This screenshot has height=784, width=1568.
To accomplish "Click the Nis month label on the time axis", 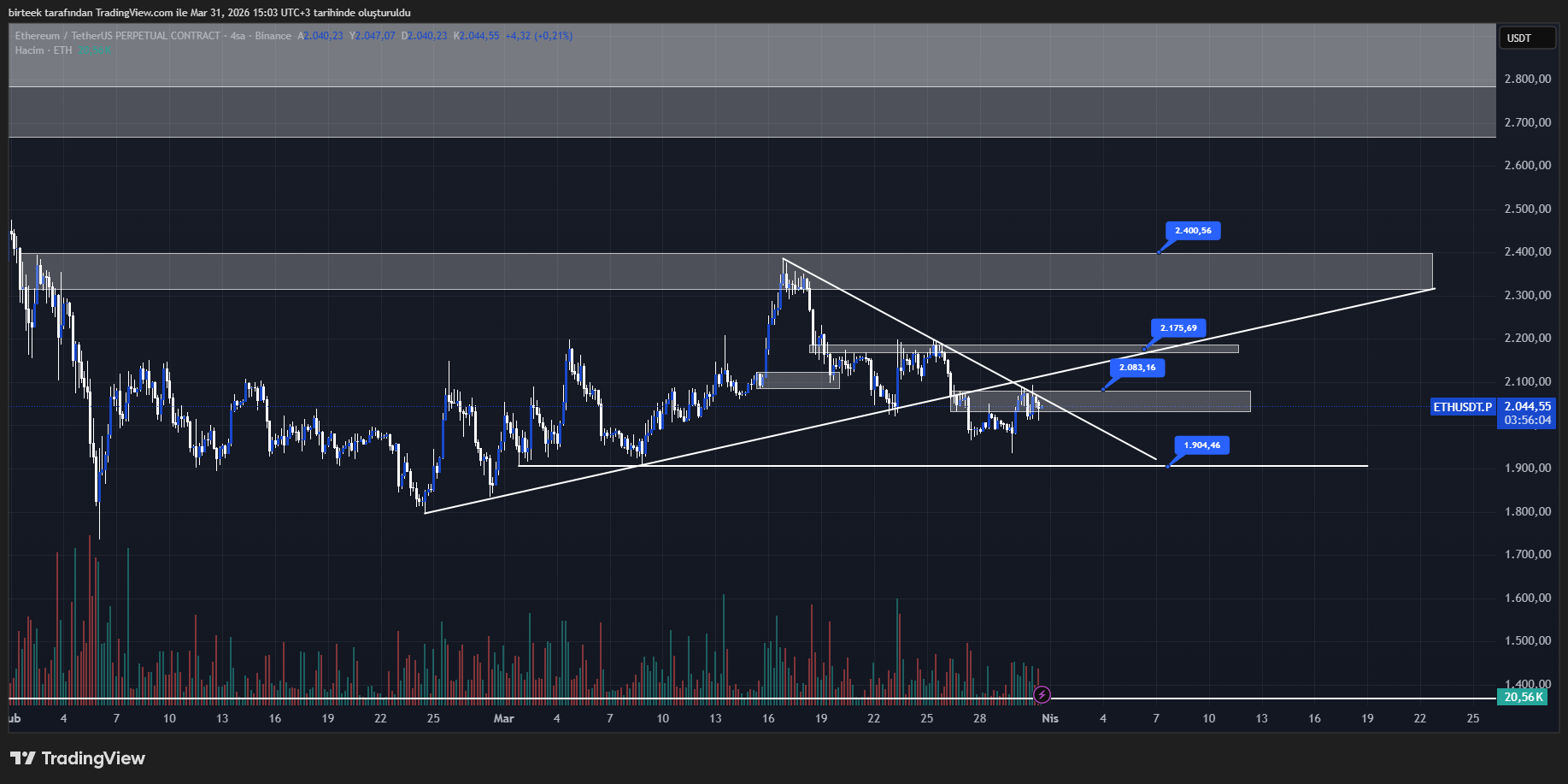I will [x=1049, y=719].
